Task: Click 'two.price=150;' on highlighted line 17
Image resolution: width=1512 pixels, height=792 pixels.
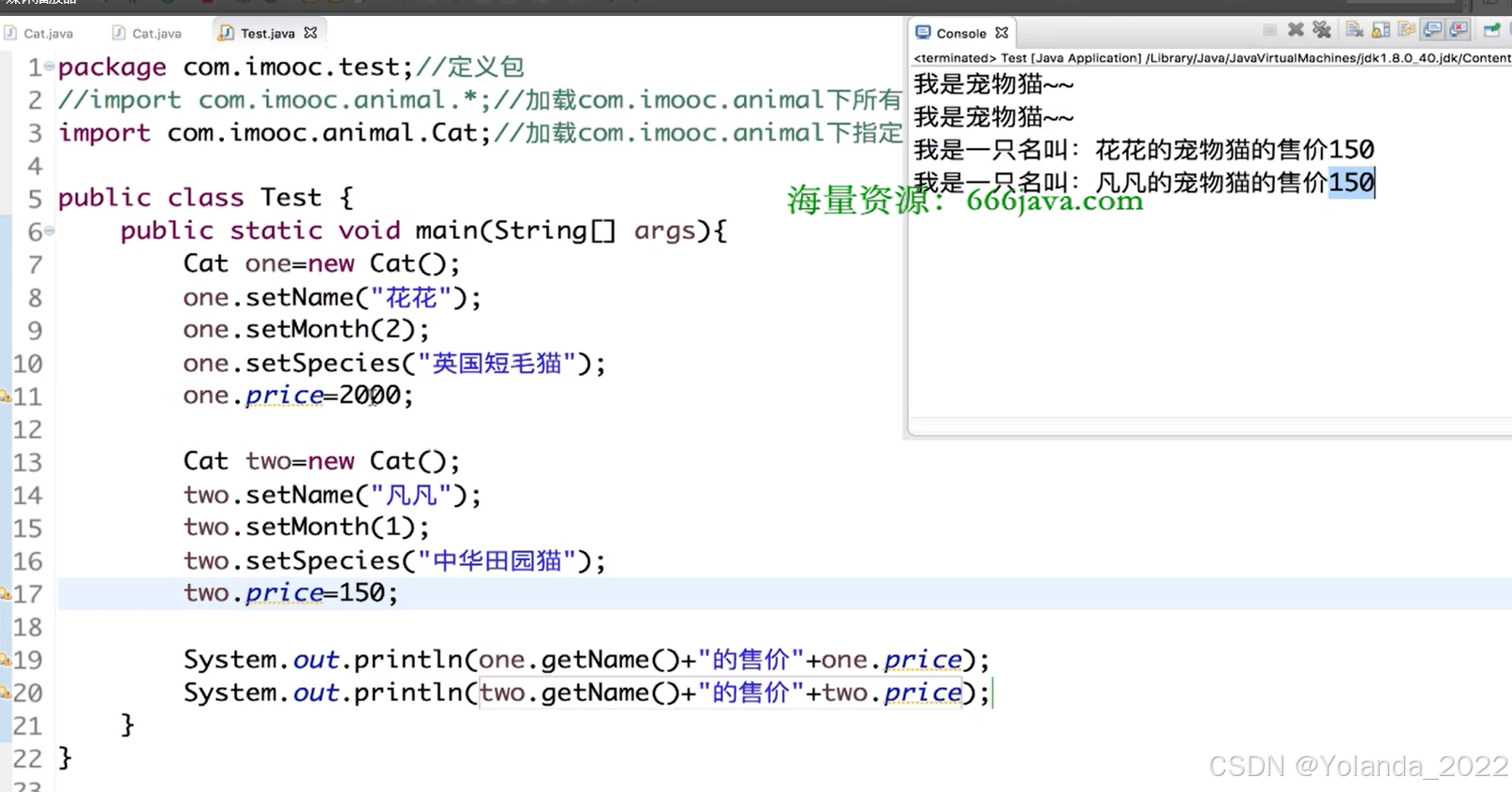Action: pos(290,593)
